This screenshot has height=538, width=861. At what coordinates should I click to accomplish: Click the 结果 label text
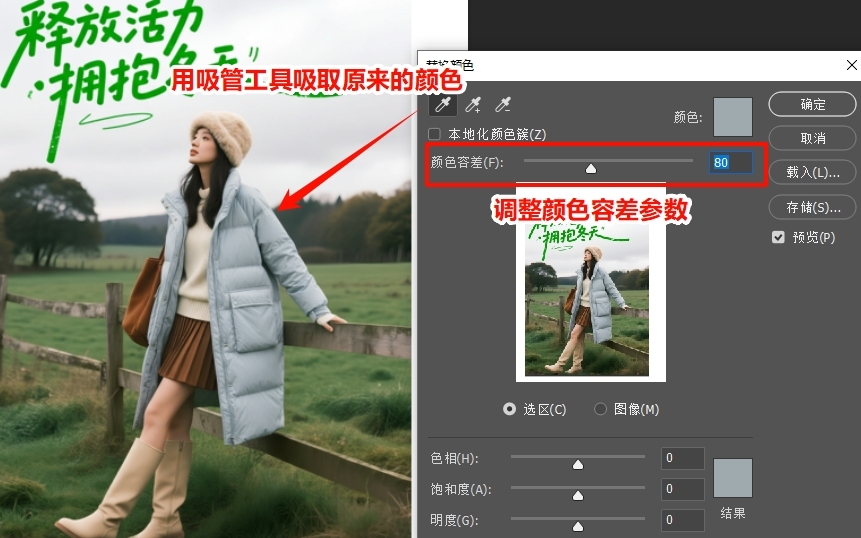(x=733, y=513)
